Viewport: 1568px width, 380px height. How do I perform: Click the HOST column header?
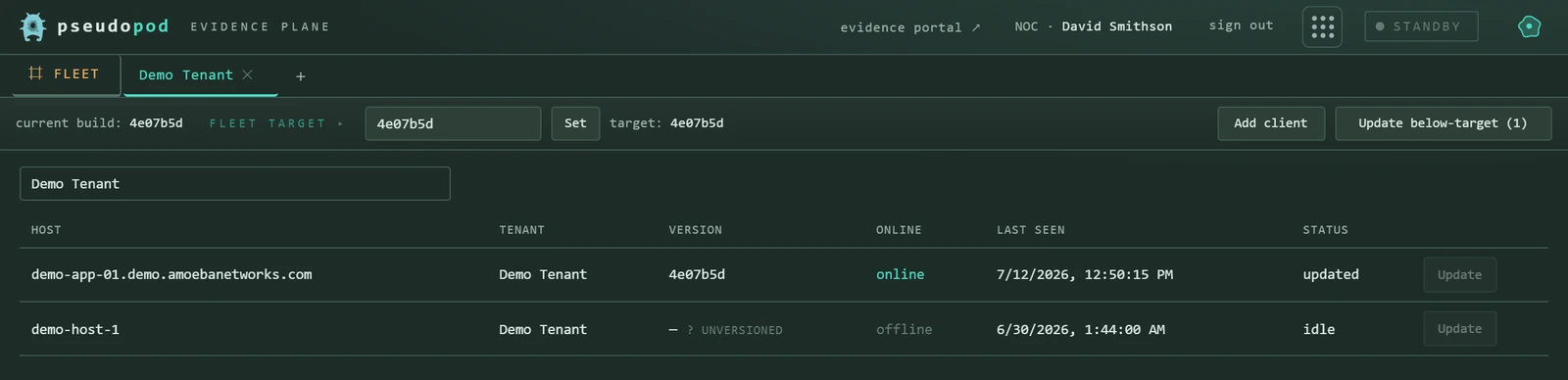click(46, 230)
